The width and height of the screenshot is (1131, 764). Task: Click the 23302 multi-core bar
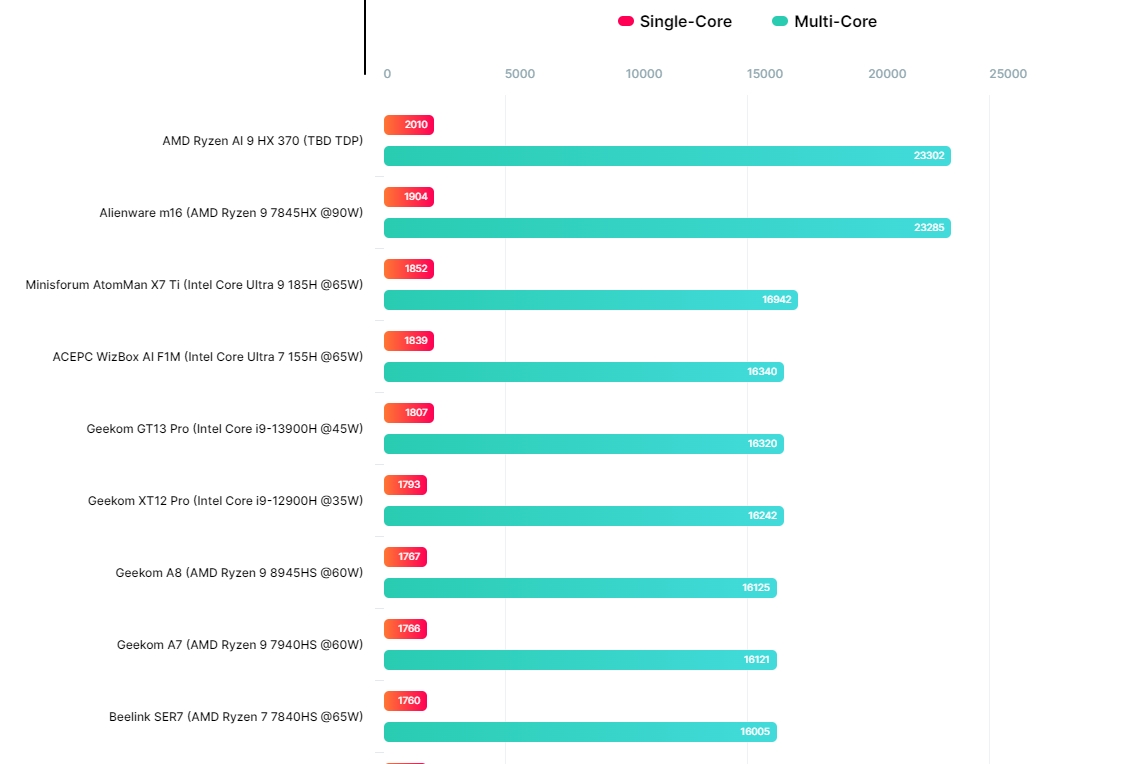coord(667,156)
